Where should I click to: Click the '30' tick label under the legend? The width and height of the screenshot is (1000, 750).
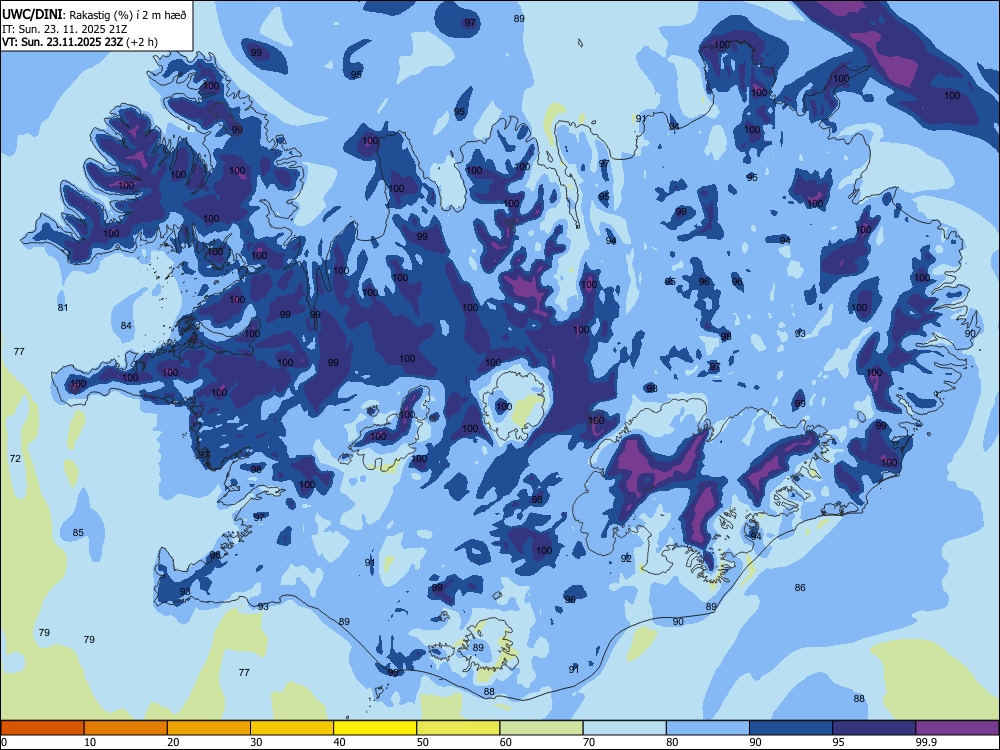coord(256,742)
